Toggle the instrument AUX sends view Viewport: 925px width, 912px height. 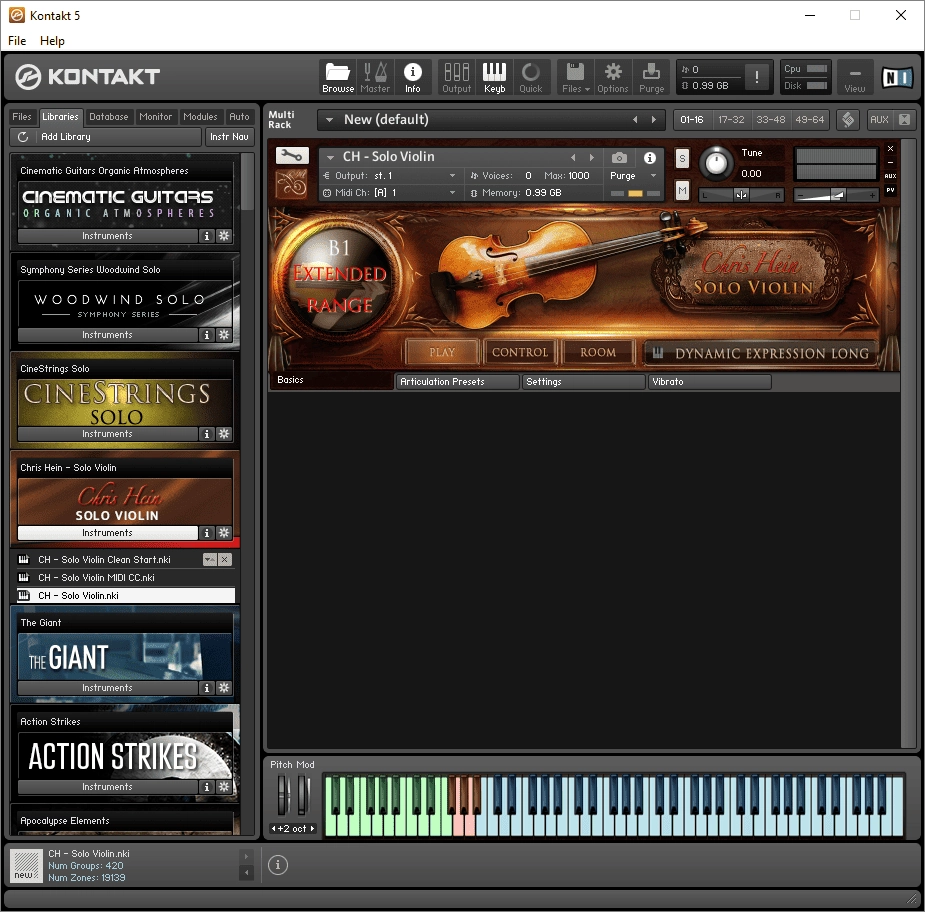pyautogui.click(x=890, y=176)
